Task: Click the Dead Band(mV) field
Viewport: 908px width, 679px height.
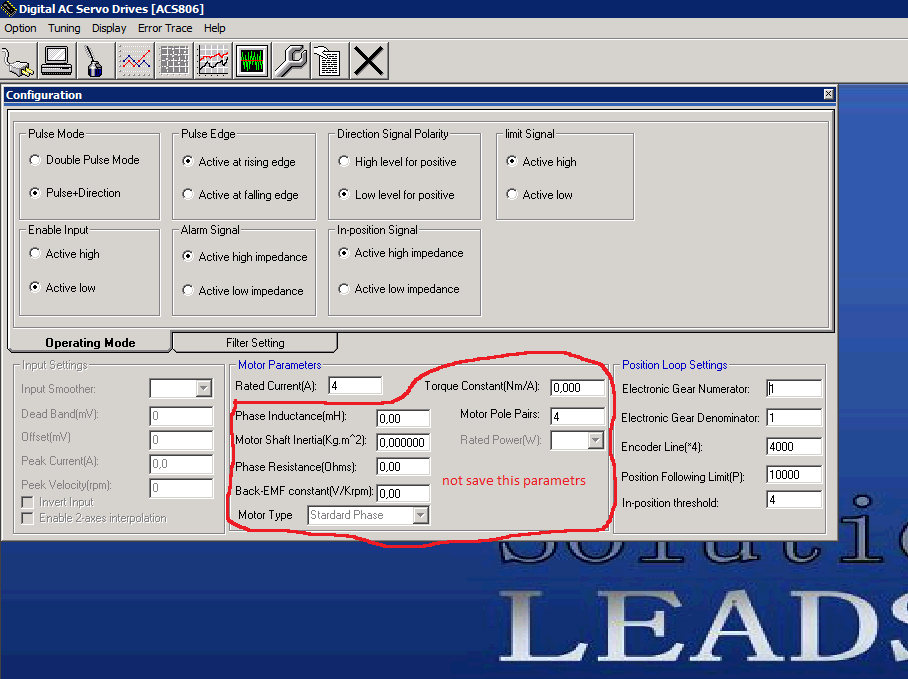Action: [181, 416]
